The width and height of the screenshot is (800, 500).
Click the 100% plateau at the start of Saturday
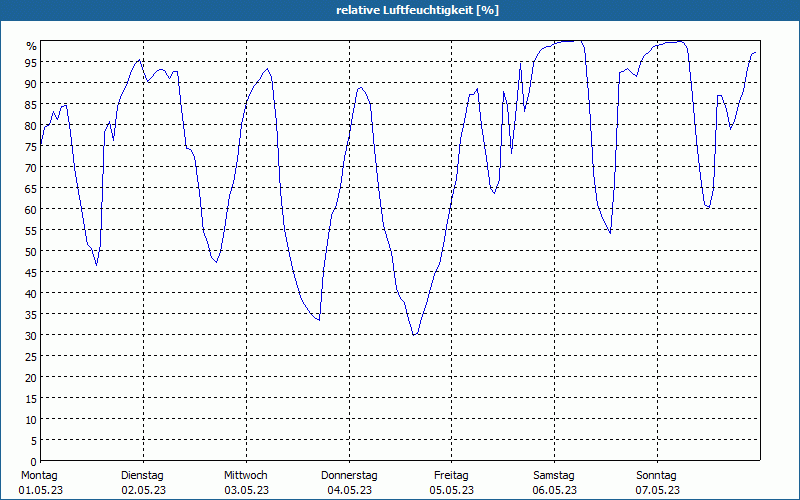click(567, 41)
